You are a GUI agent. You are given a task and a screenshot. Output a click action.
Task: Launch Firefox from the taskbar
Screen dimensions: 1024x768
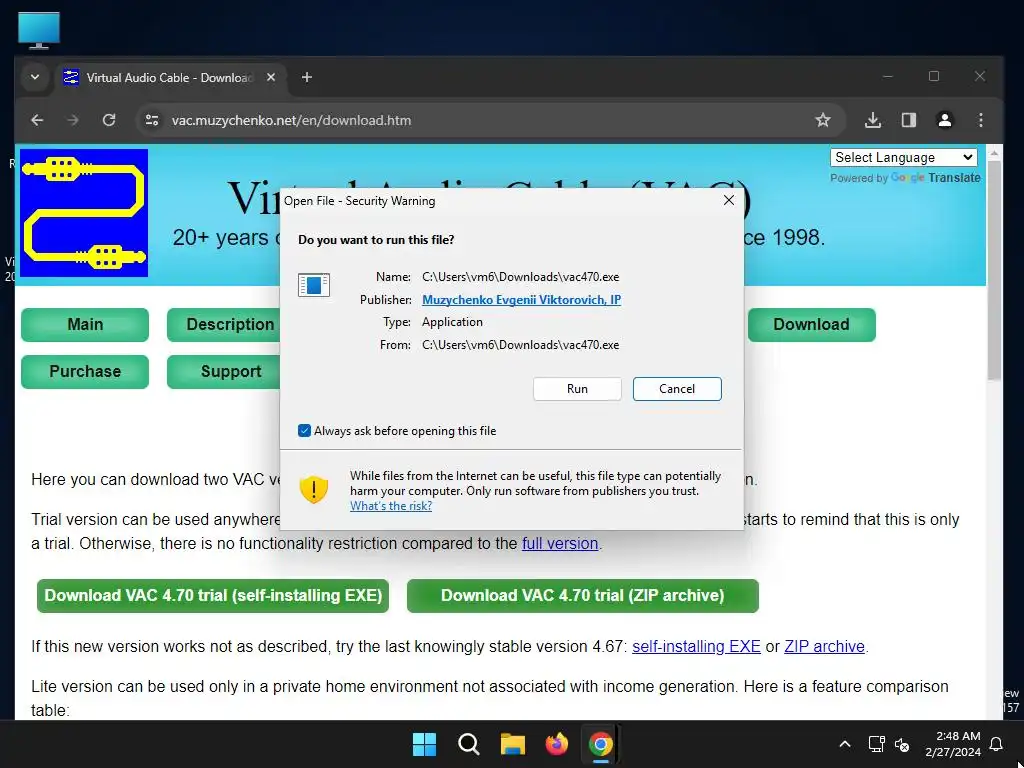point(556,744)
